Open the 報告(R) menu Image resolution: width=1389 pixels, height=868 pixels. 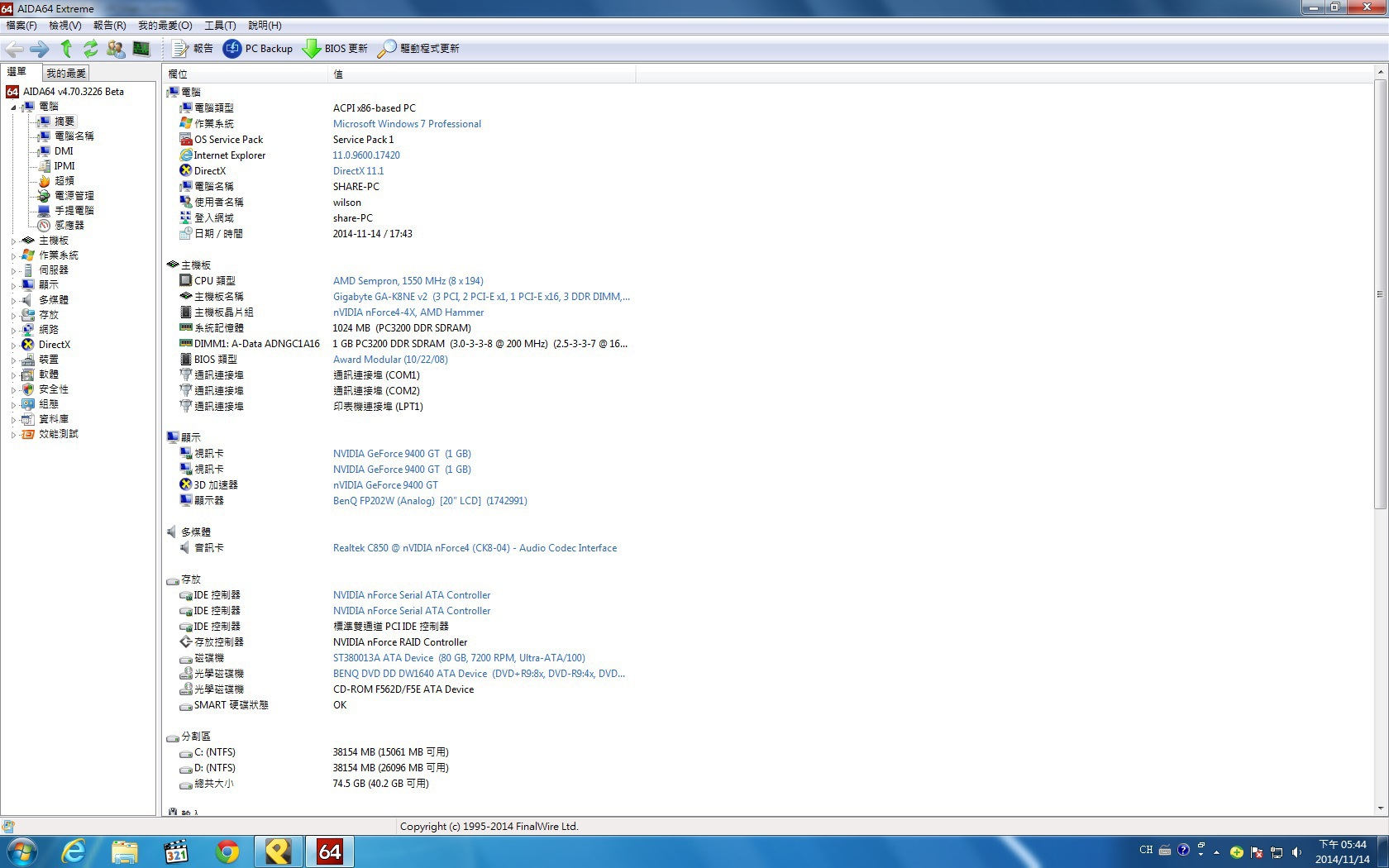click(x=110, y=26)
